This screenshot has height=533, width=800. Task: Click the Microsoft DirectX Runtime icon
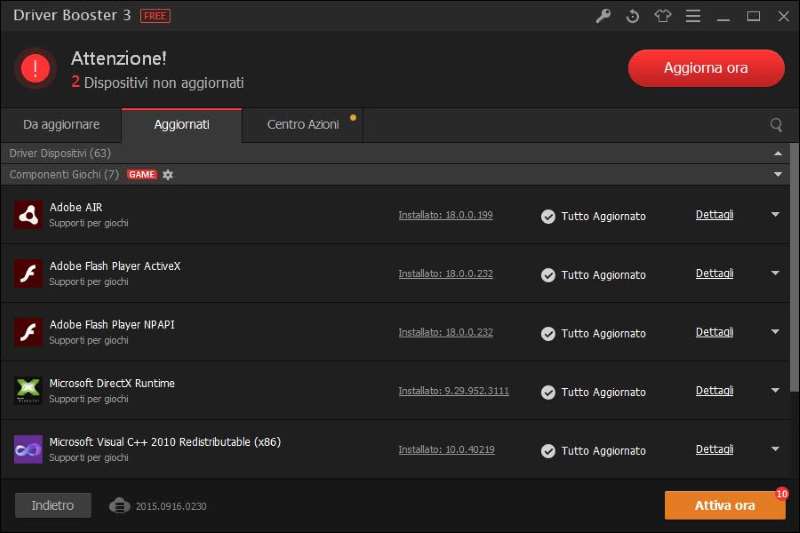tap(28, 391)
